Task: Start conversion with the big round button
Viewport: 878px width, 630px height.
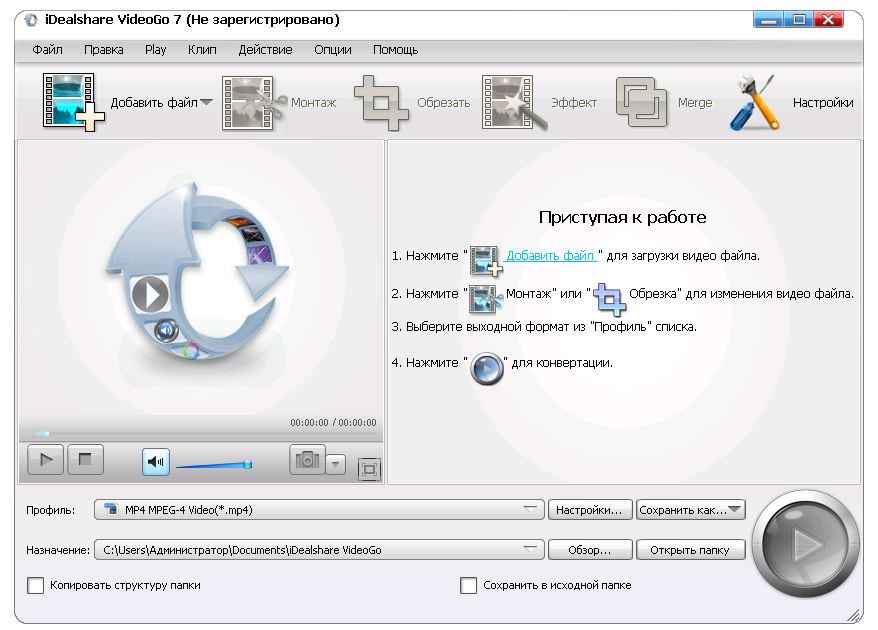Action: pos(806,544)
